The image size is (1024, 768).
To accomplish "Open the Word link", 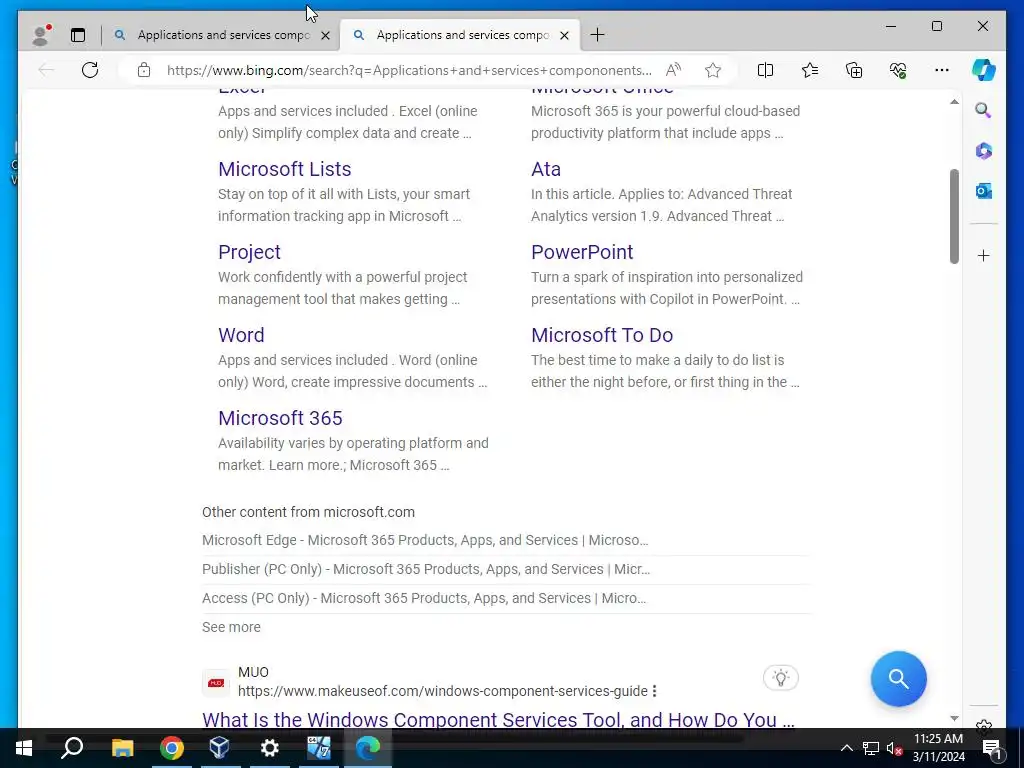I will 241,335.
